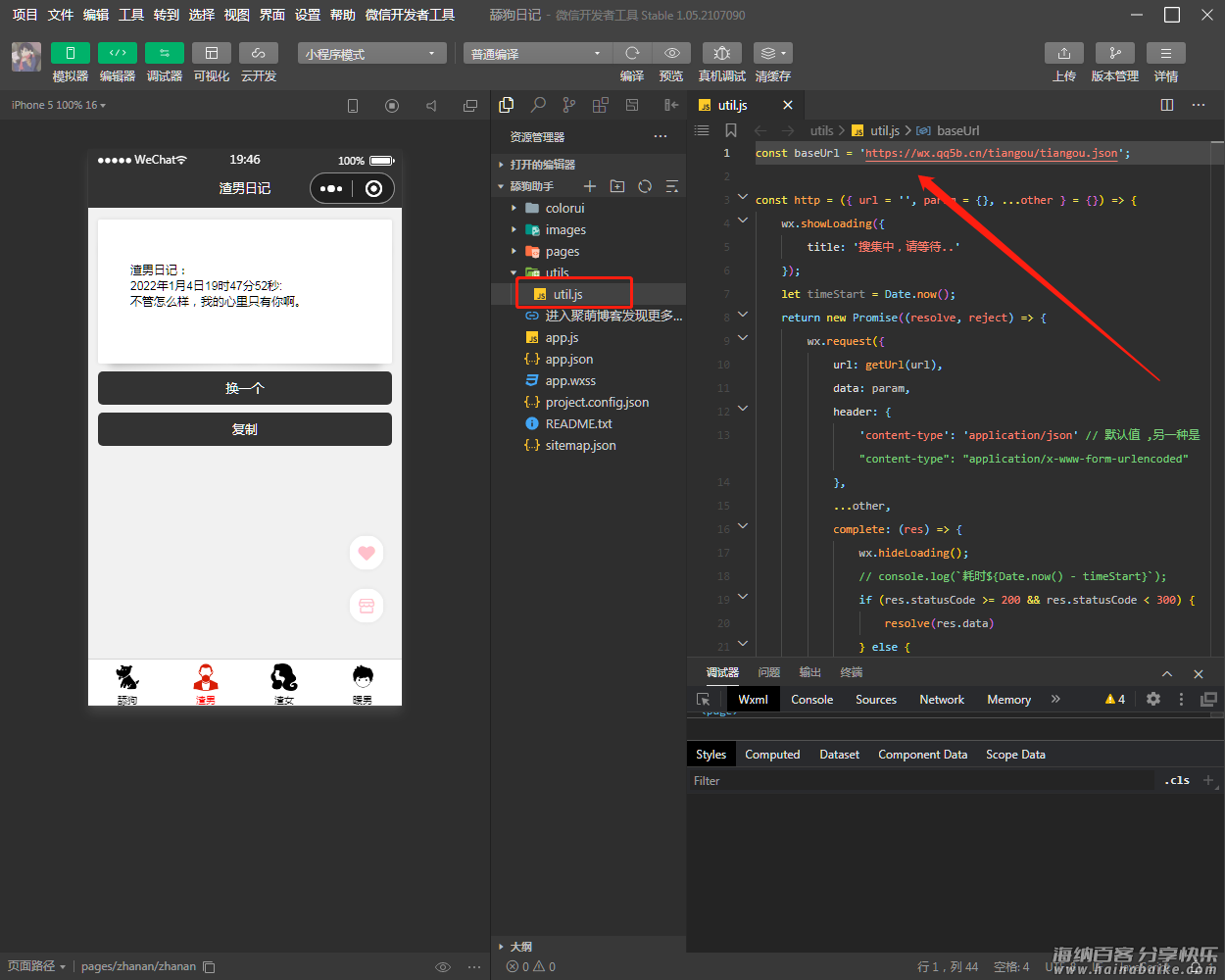The image size is (1225, 980).
Task: Toggle the 预览 preview eye icon
Action: click(671, 53)
